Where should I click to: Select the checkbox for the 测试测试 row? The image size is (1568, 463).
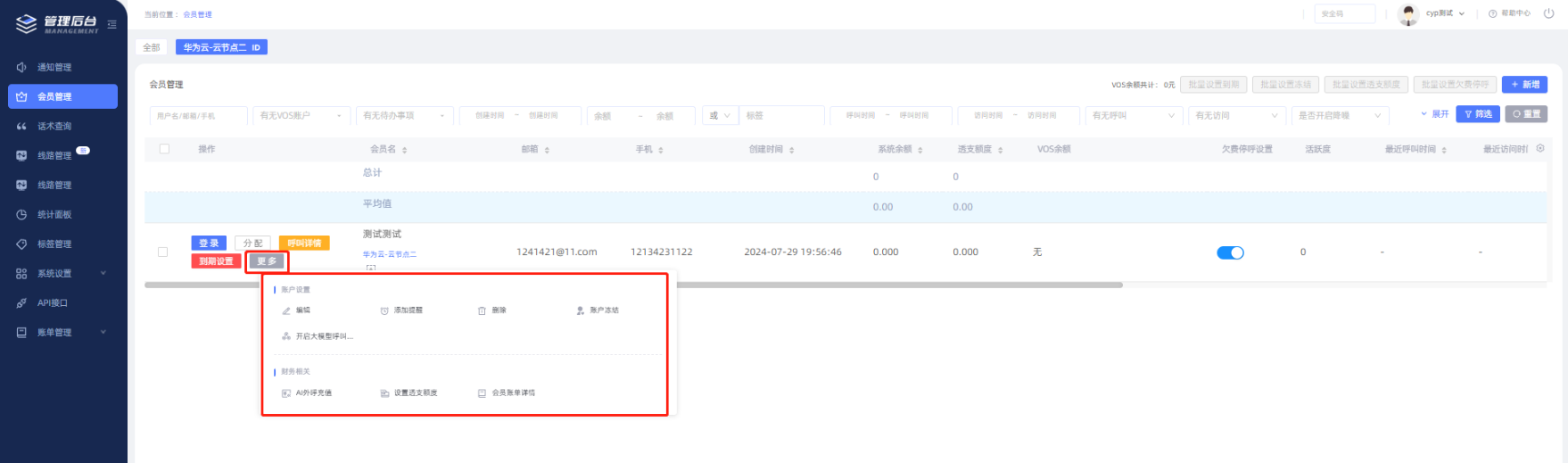coord(162,252)
